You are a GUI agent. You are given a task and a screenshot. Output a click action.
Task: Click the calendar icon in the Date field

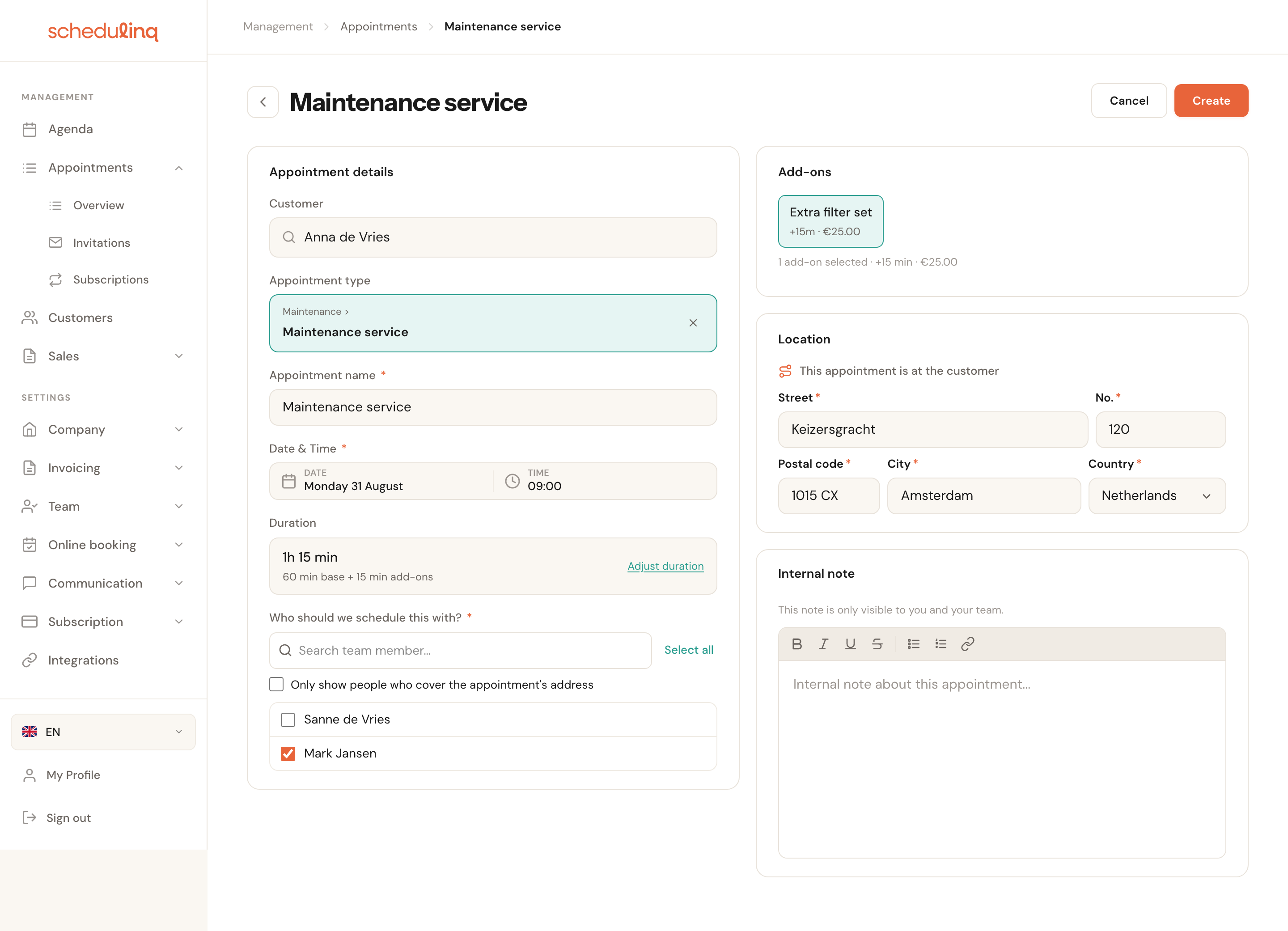[289, 482]
